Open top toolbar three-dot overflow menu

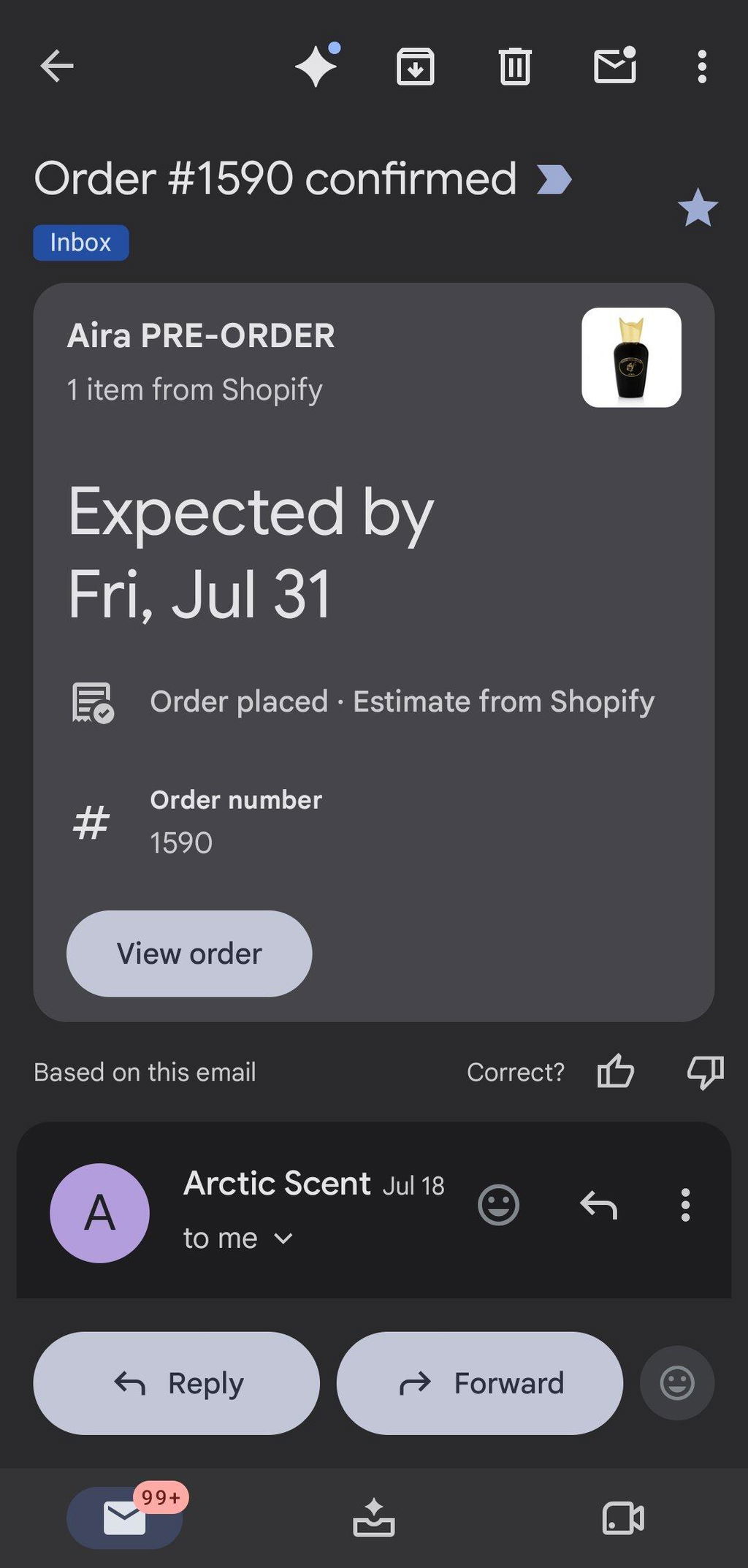(x=701, y=66)
